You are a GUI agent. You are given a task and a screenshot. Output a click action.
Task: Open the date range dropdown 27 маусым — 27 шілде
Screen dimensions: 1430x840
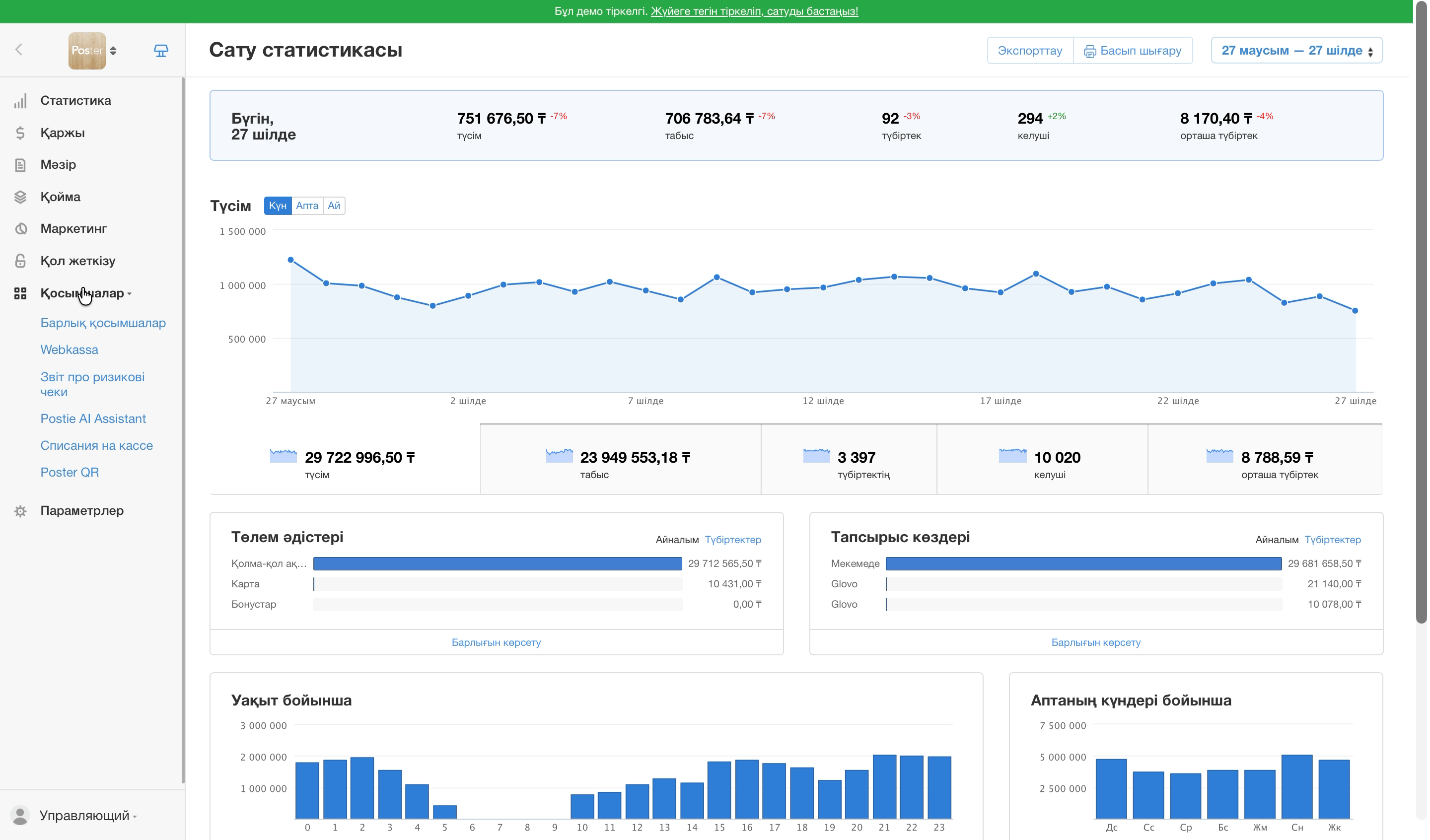(1296, 51)
